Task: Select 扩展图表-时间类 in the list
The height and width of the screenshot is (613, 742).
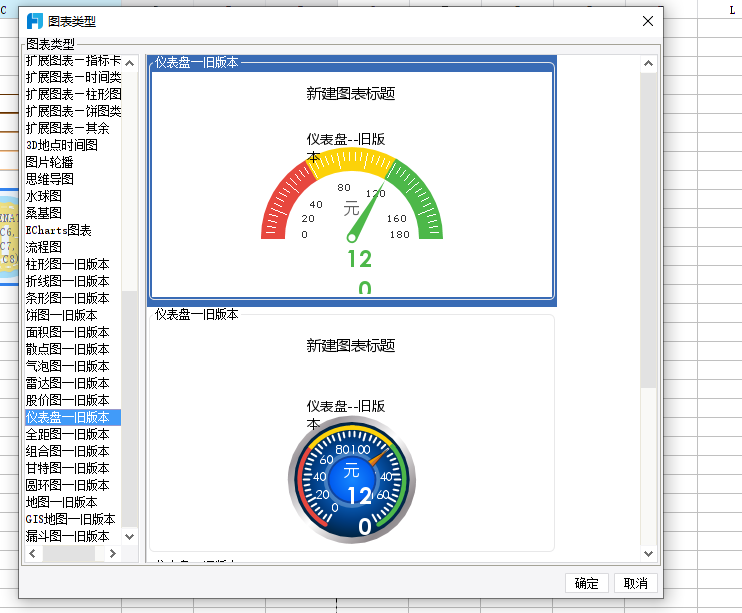Action: click(x=73, y=78)
